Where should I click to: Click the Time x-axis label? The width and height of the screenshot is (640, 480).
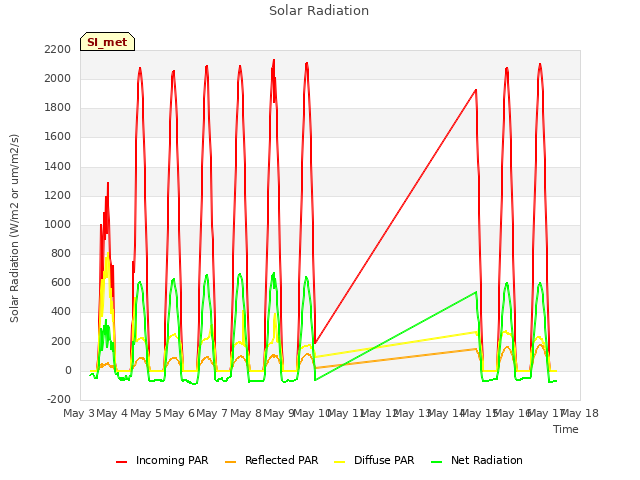click(566, 429)
